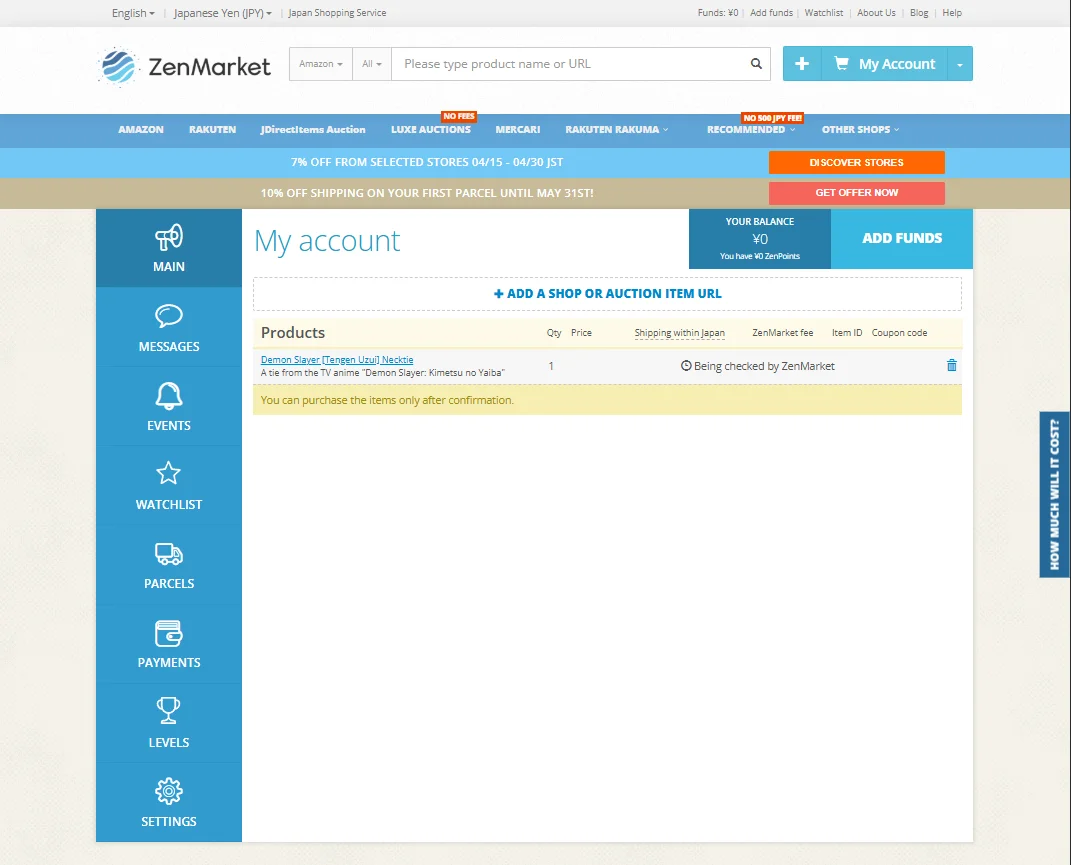Expand the Recommended shops menu
1071x865 pixels.
pyautogui.click(x=751, y=129)
